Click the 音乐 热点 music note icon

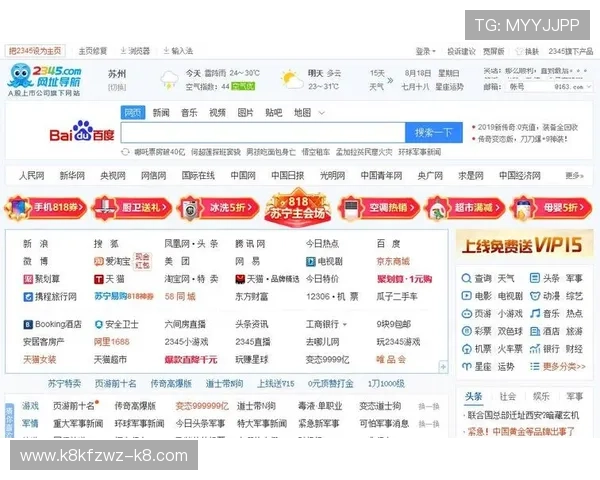535,313
